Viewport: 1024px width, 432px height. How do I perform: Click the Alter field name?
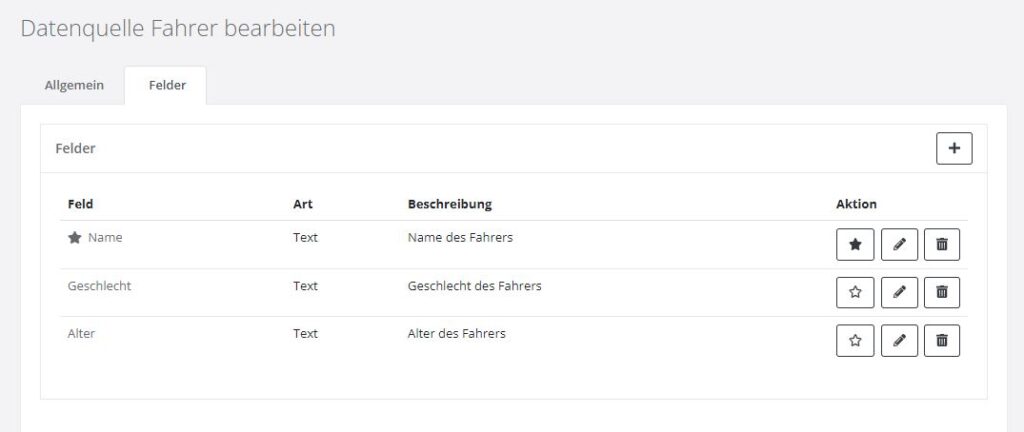(x=81, y=334)
